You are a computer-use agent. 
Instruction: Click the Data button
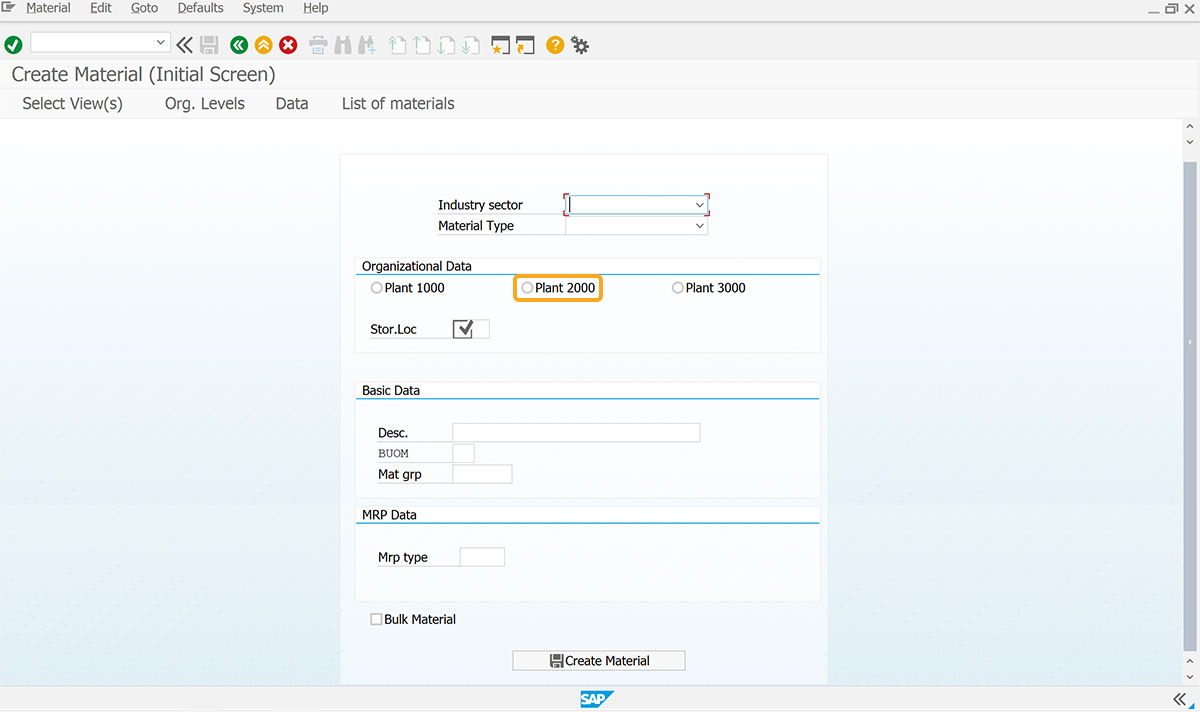(x=292, y=104)
